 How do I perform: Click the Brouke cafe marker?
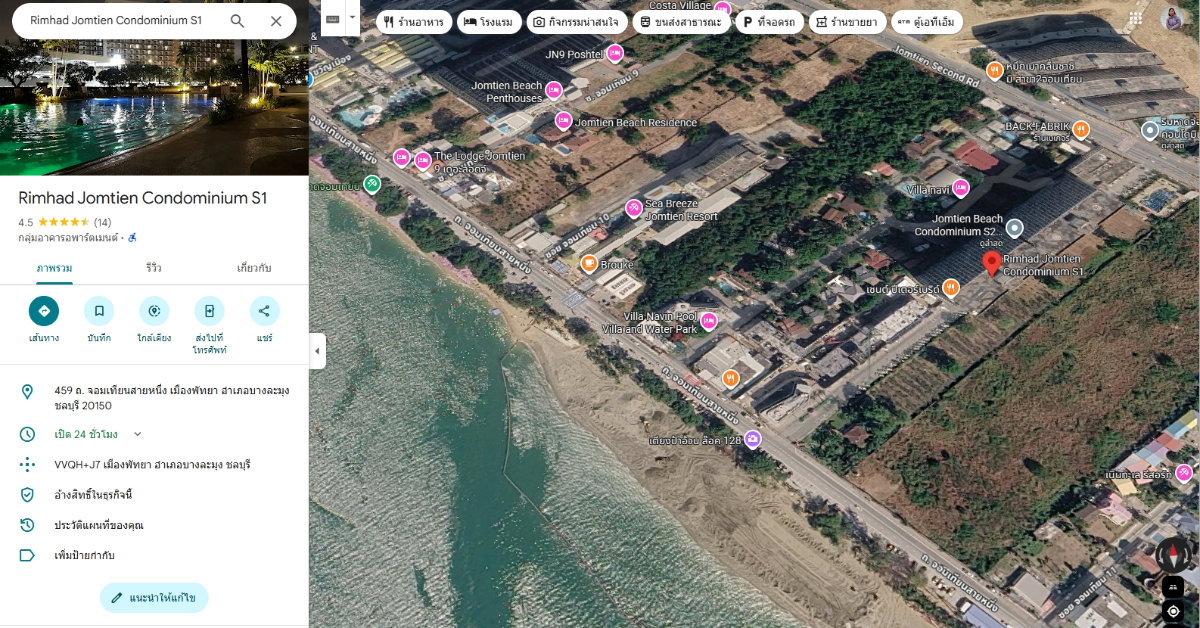[x=589, y=264]
